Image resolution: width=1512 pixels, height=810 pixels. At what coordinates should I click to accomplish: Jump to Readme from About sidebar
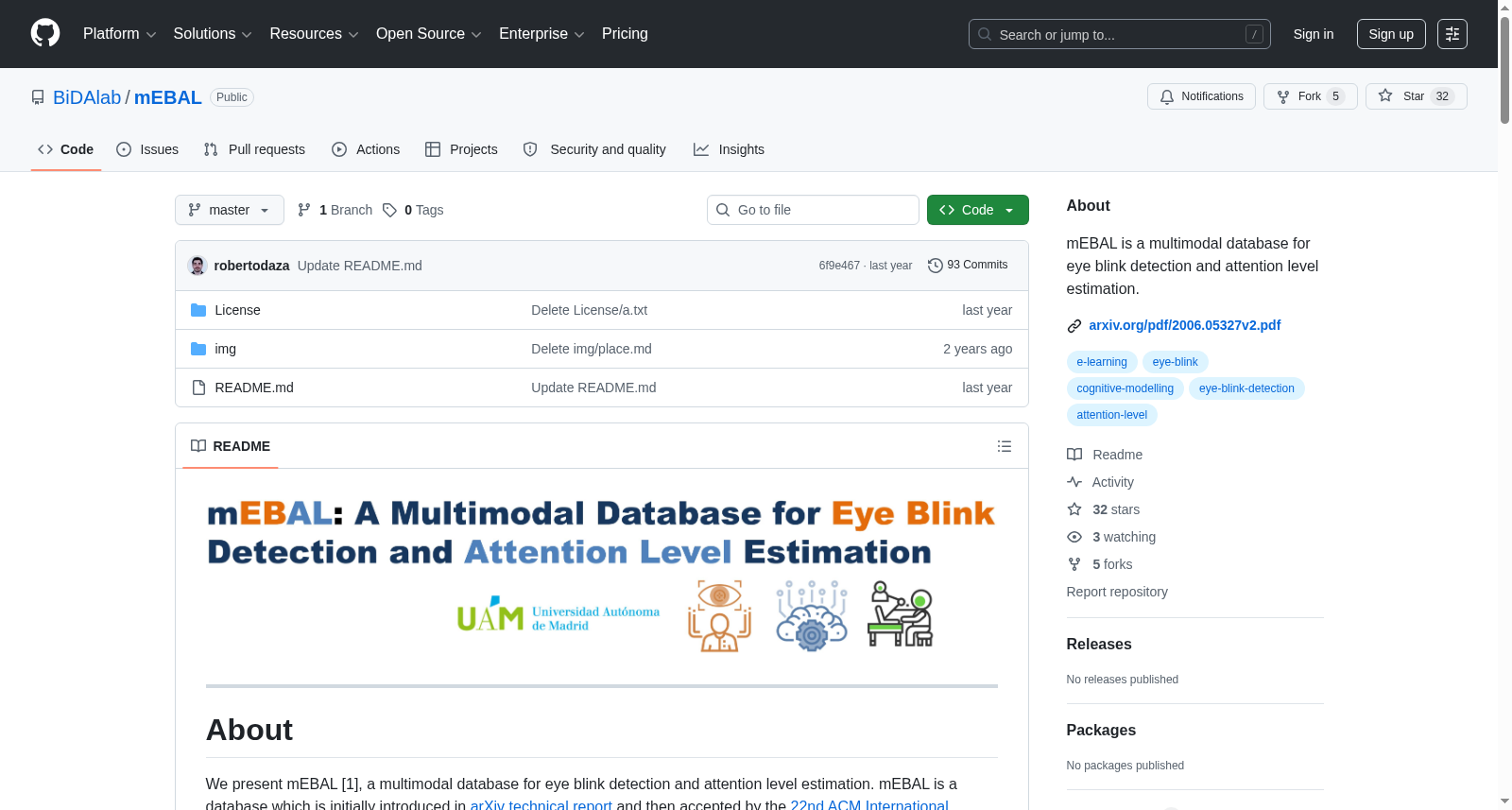point(1105,455)
